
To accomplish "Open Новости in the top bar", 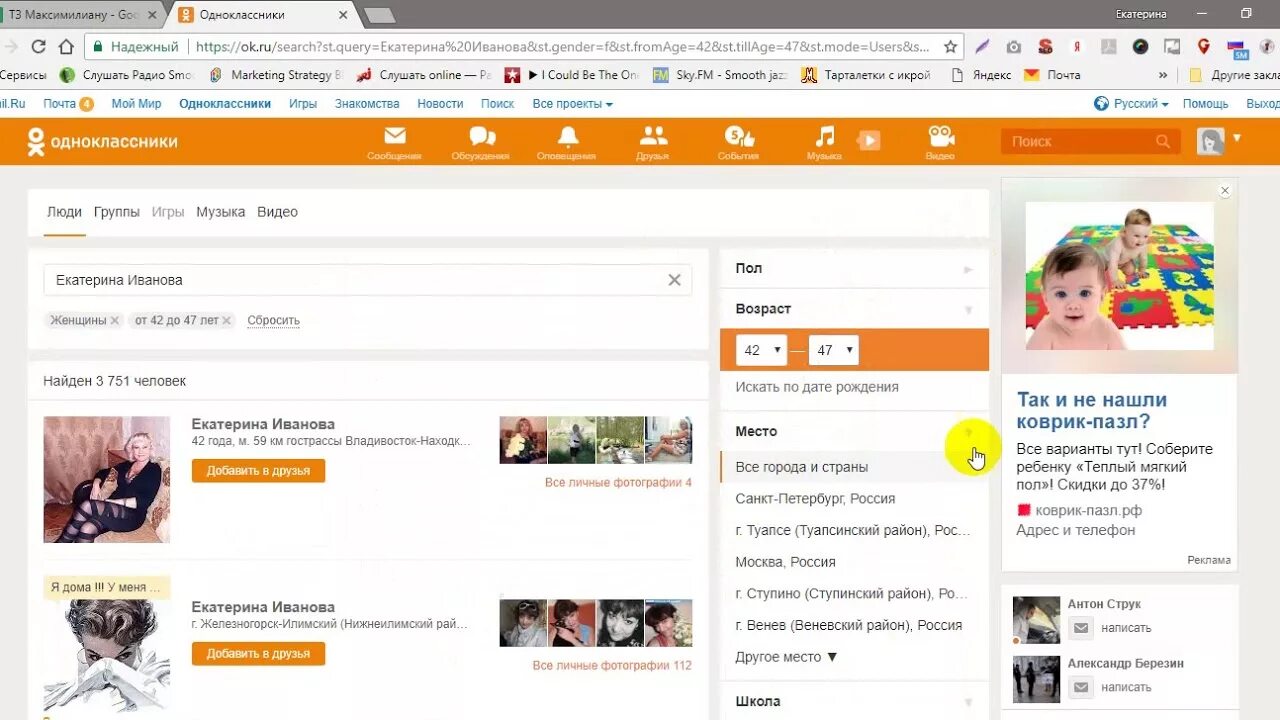I will [x=440, y=103].
